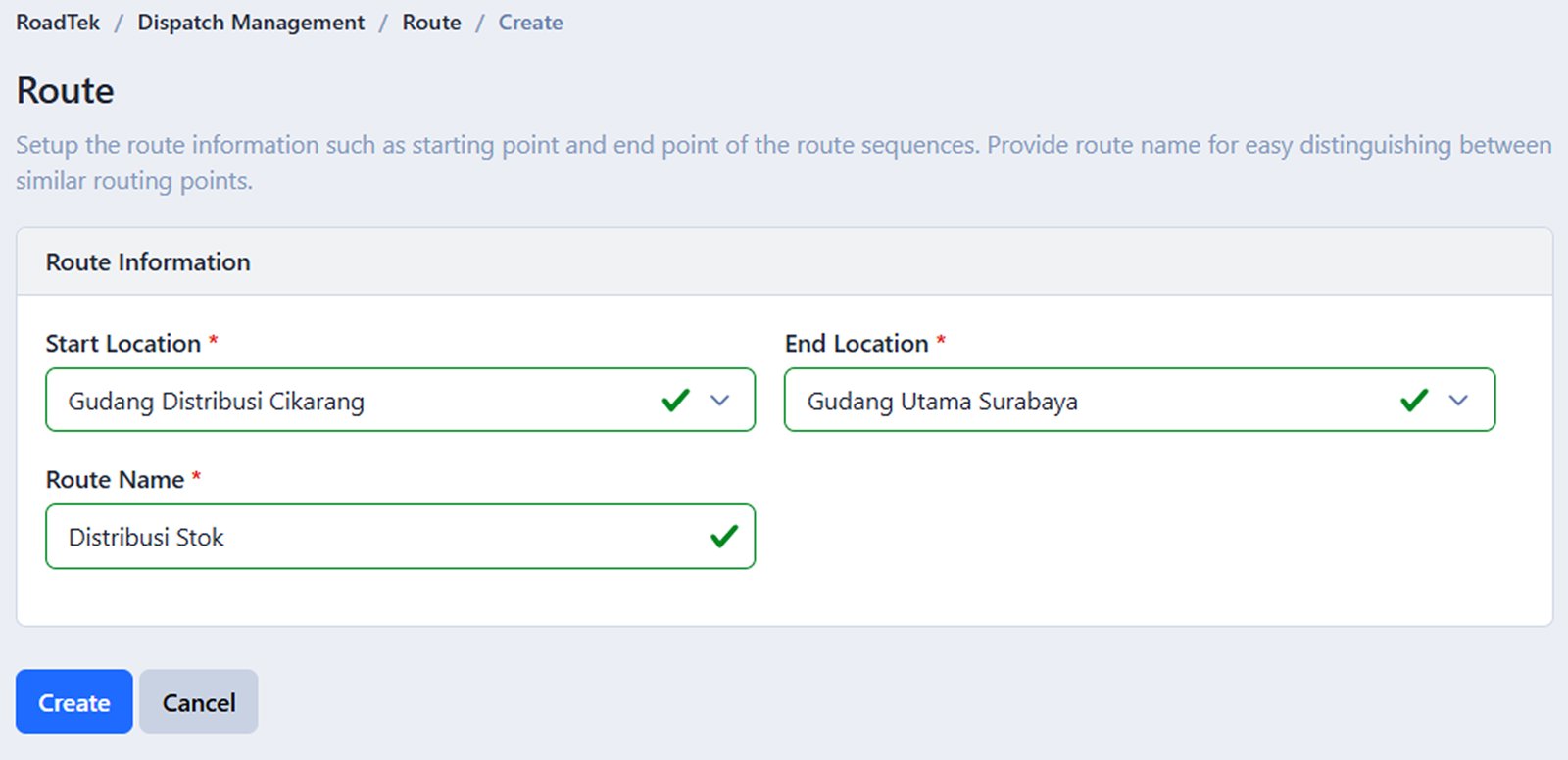Click the Route page heading
1568x760 pixels.
[x=64, y=90]
